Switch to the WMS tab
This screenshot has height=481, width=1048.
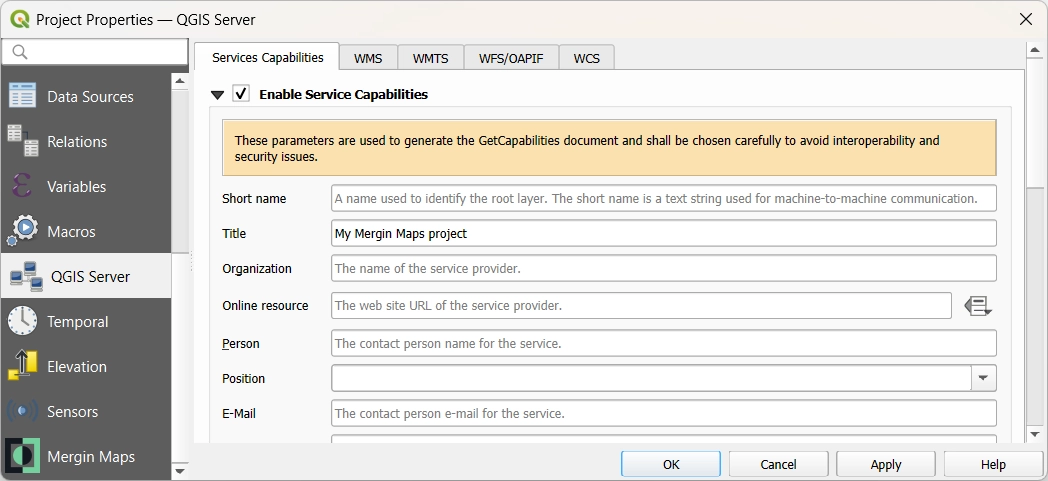point(368,58)
